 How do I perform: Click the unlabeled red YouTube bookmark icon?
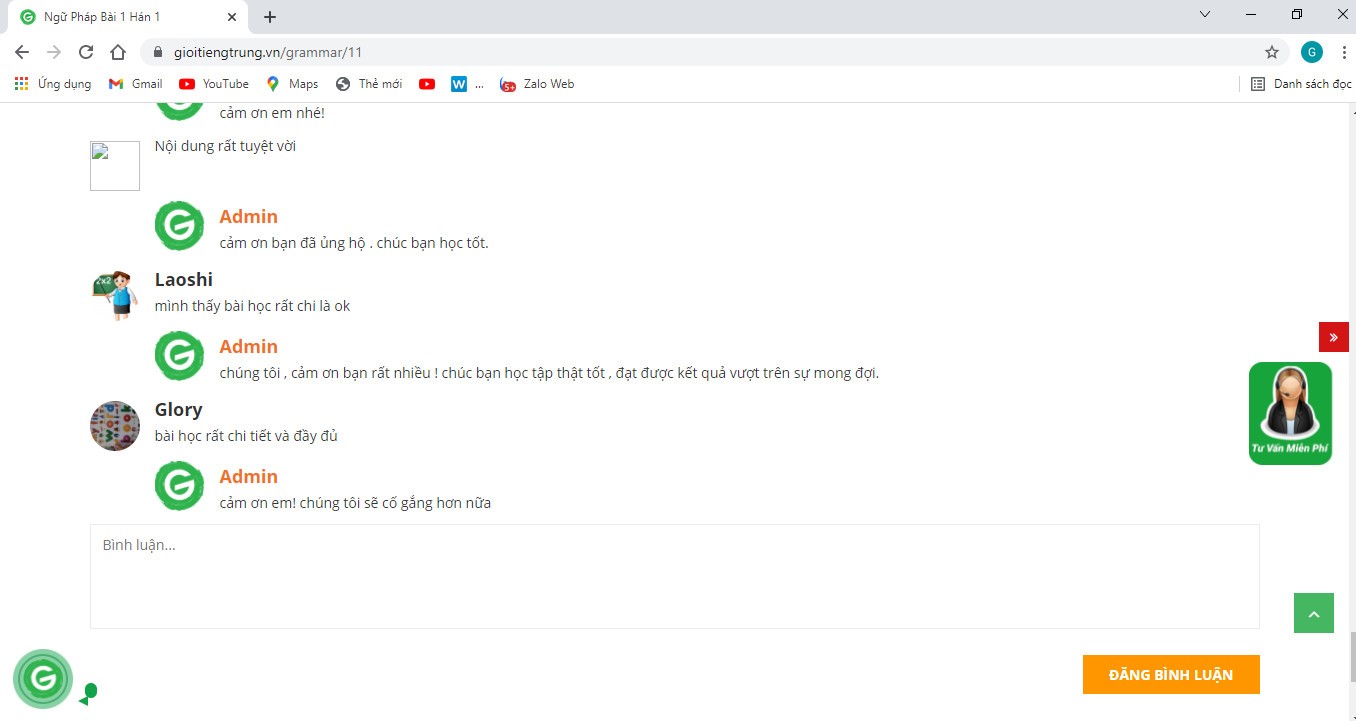point(427,84)
